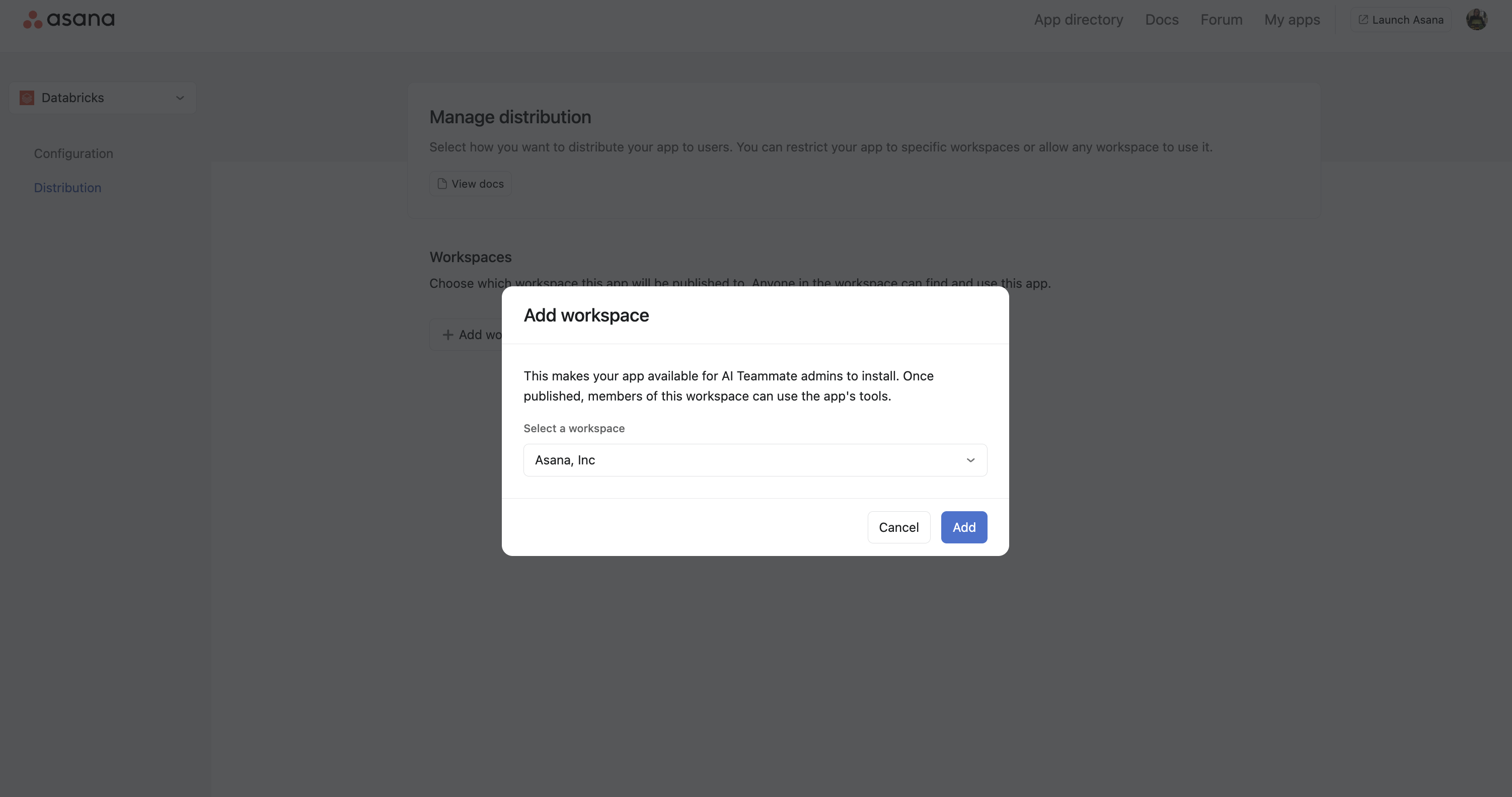Open My apps in the header

click(x=1292, y=20)
